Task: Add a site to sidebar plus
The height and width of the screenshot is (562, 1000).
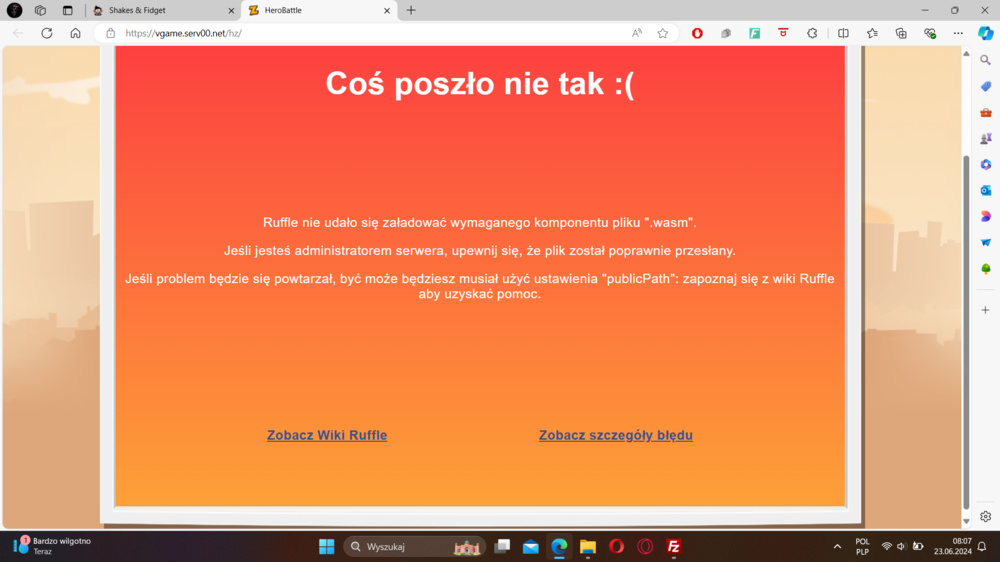Action: click(x=985, y=310)
